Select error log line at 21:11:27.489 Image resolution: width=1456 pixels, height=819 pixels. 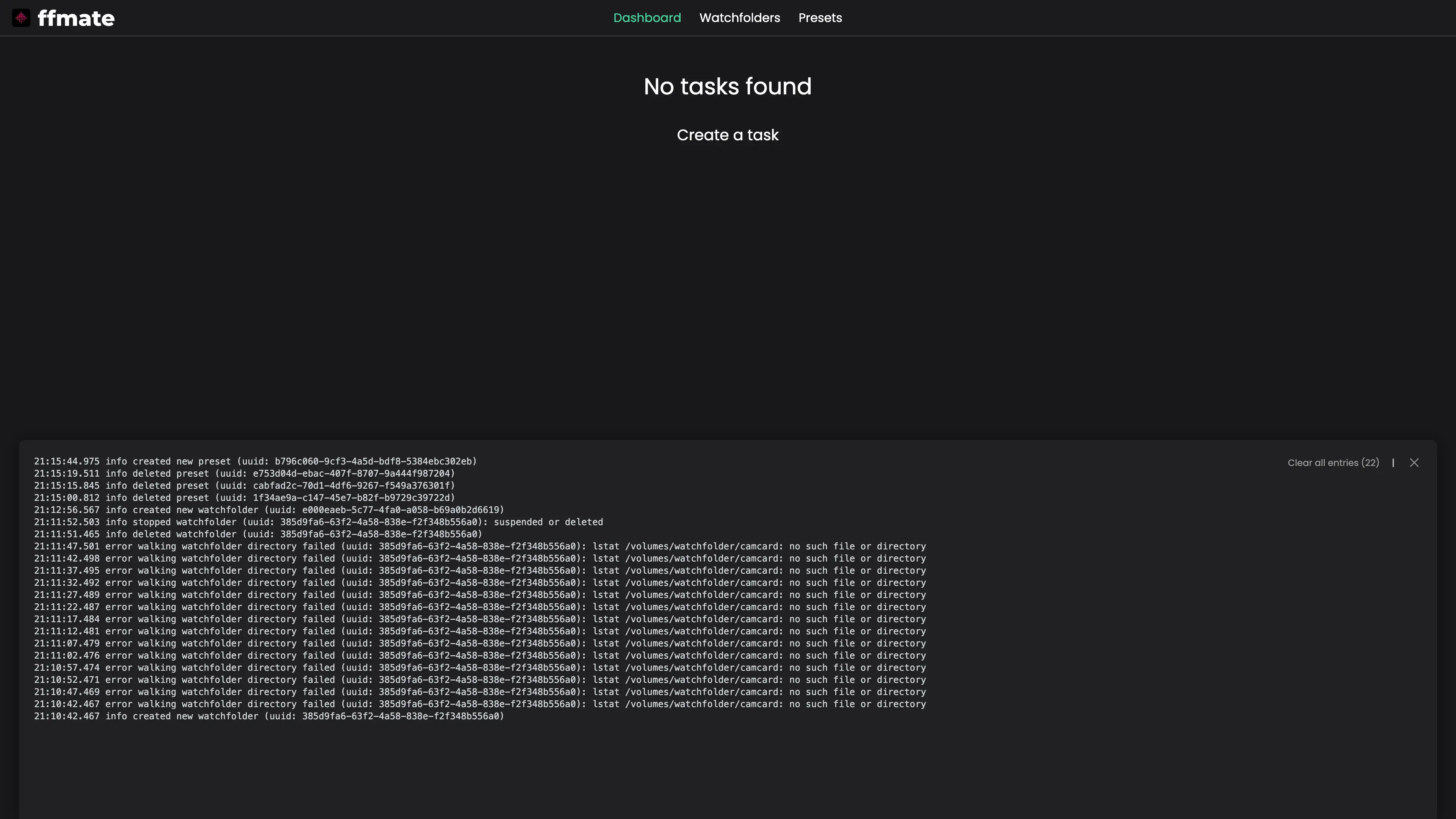coord(480,595)
